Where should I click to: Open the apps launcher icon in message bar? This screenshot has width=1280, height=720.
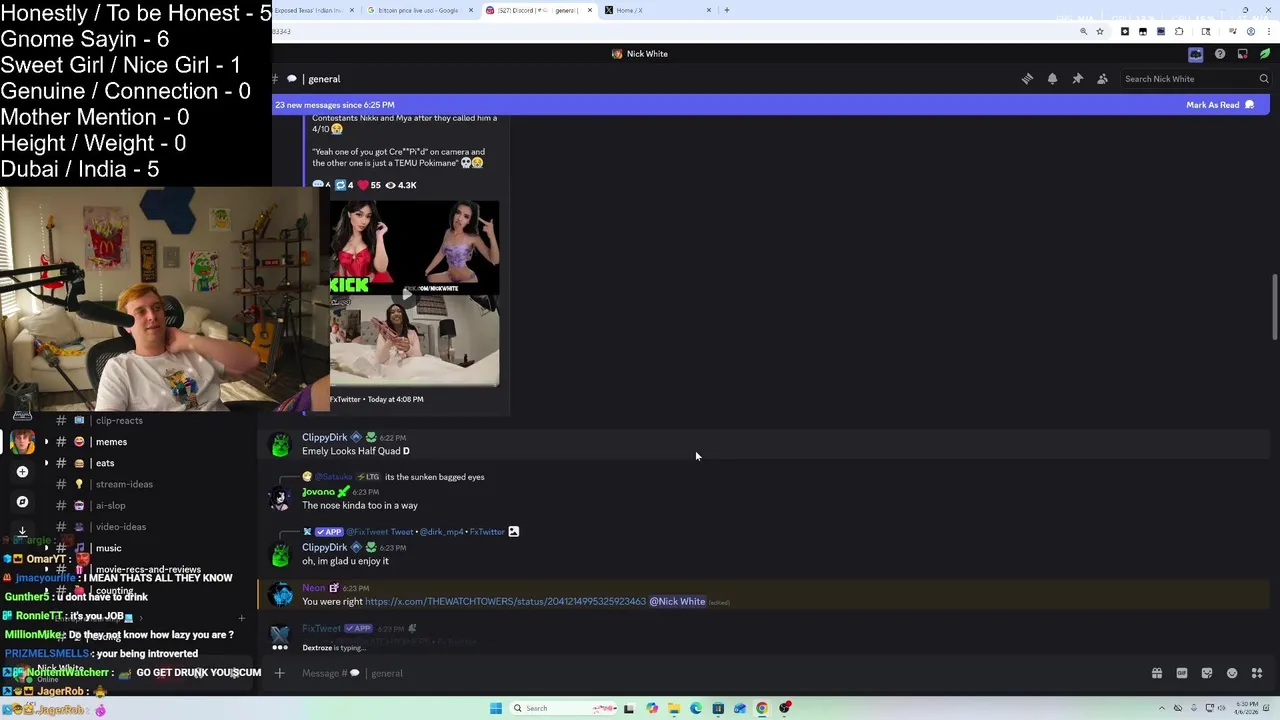(x=1257, y=673)
